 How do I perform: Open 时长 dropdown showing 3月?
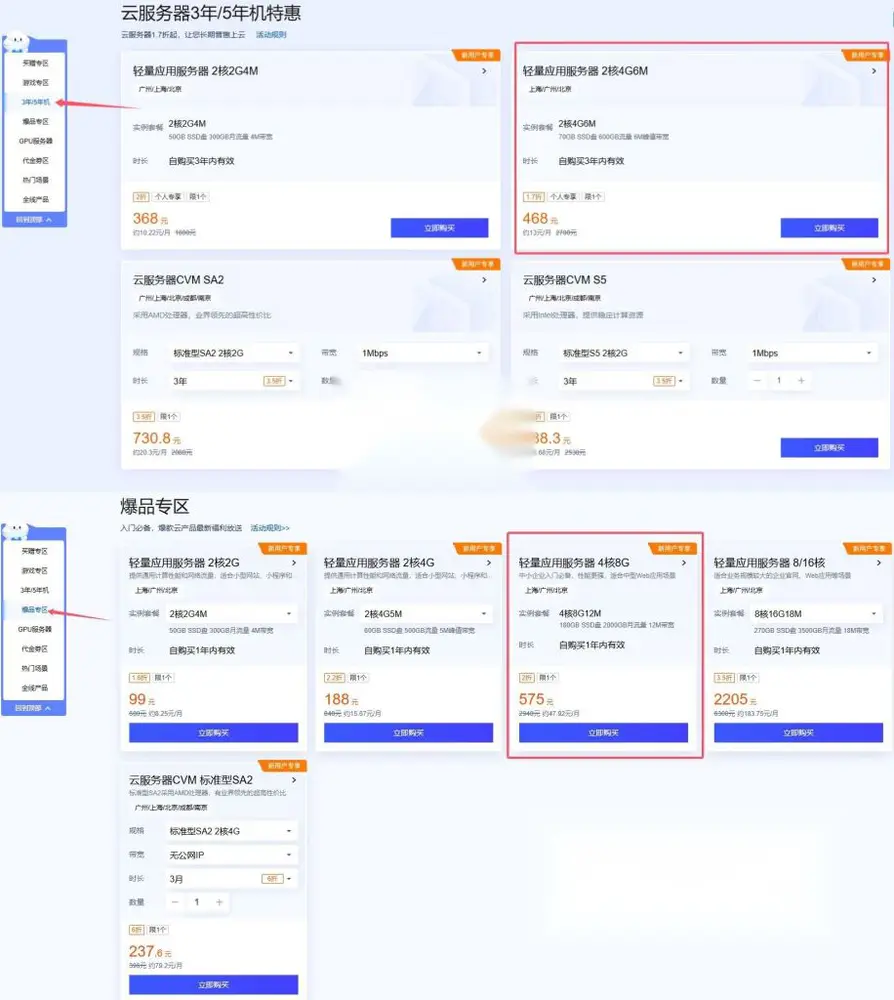[x=231, y=879]
